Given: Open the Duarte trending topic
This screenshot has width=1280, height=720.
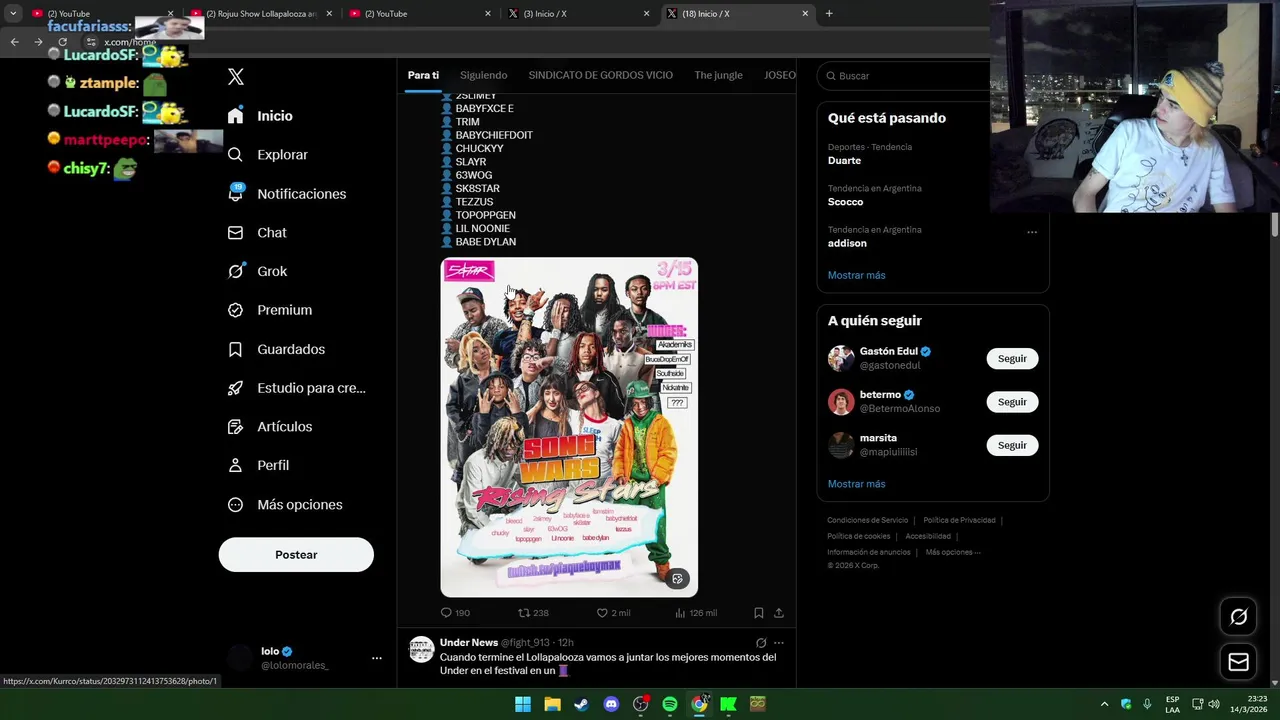Looking at the screenshot, I should pyautogui.click(x=844, y=160).
